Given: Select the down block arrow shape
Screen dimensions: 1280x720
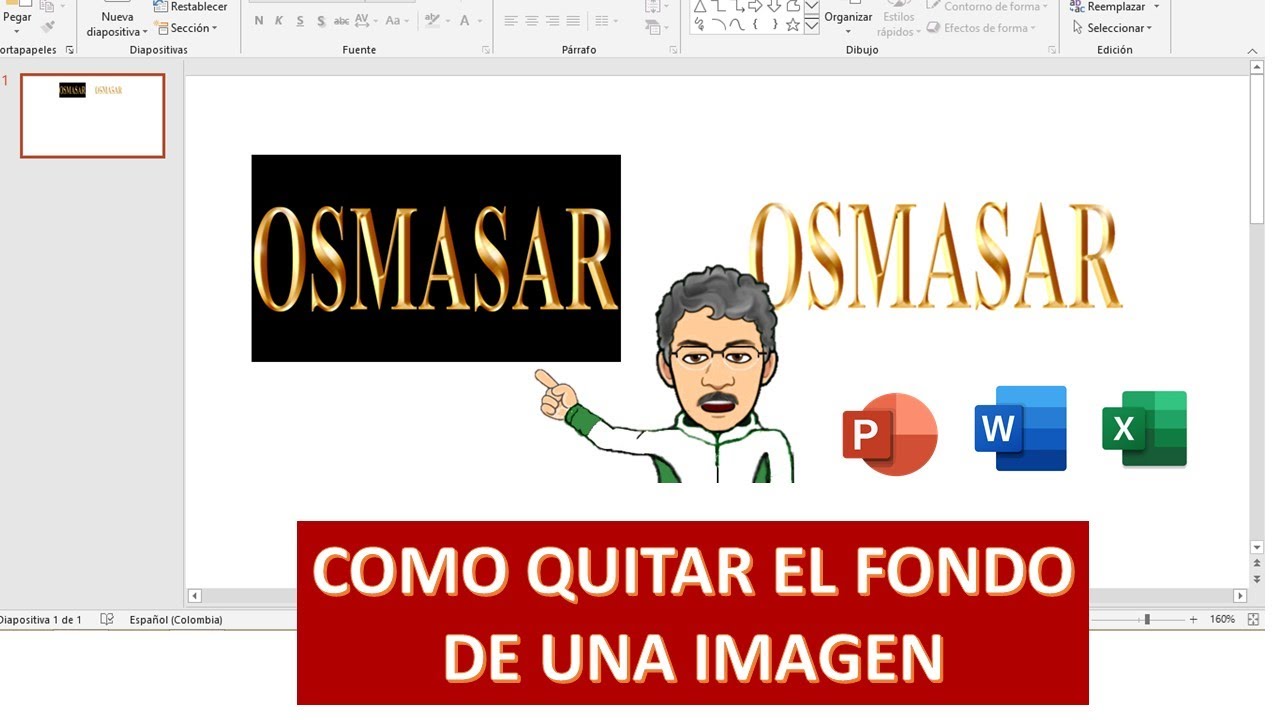Looking at the screenshot, I should (774, 7).
